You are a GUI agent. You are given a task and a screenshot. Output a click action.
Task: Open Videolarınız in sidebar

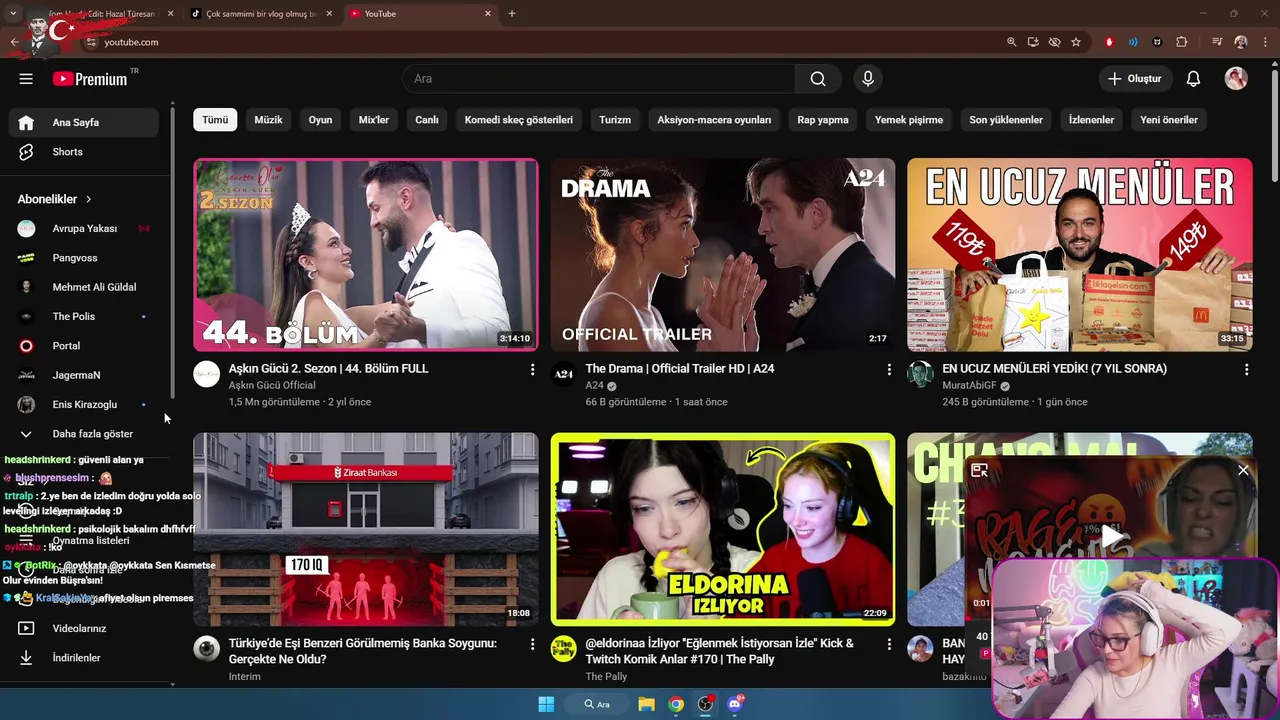click(84, 629)
